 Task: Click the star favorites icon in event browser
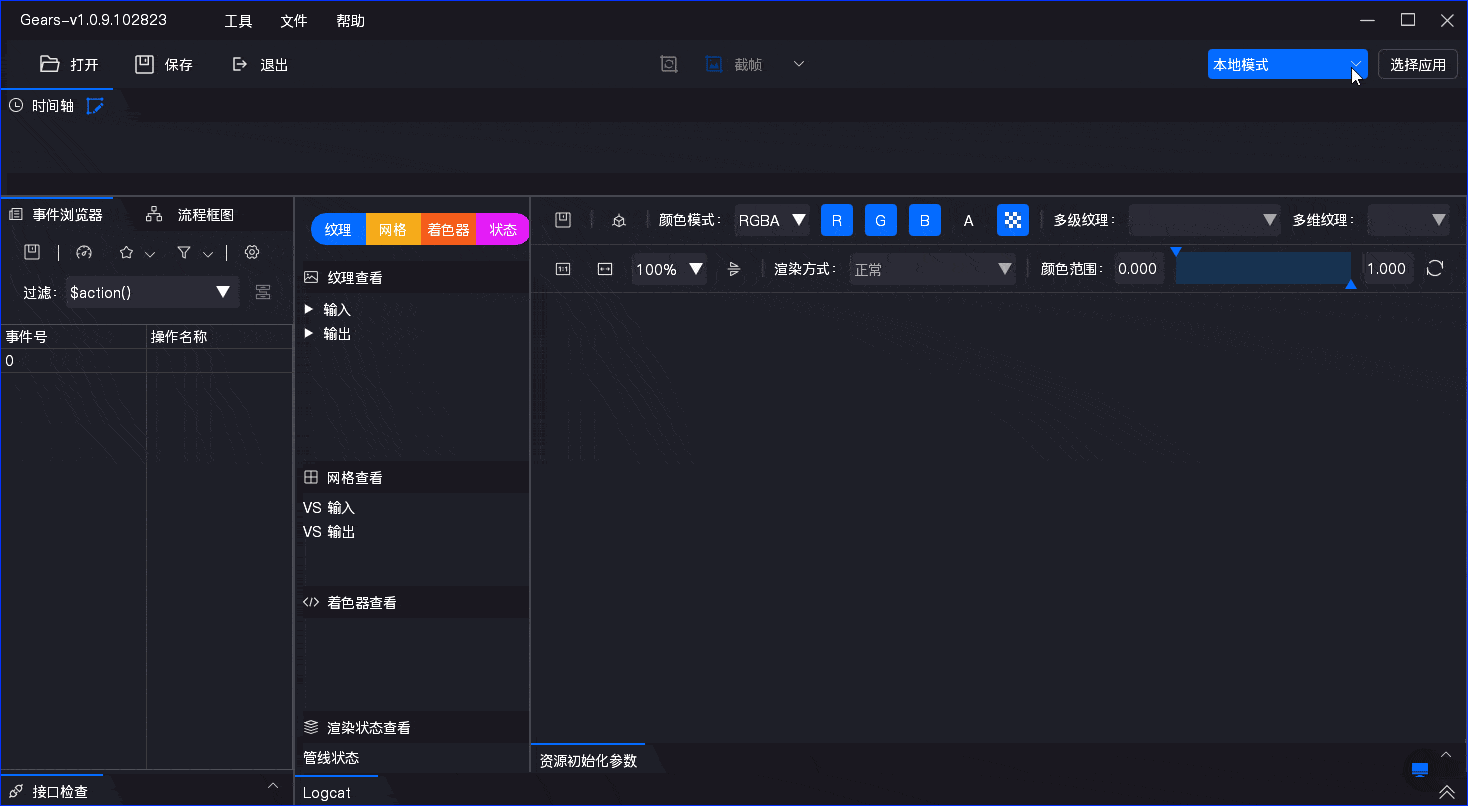[x=127, y=252]
